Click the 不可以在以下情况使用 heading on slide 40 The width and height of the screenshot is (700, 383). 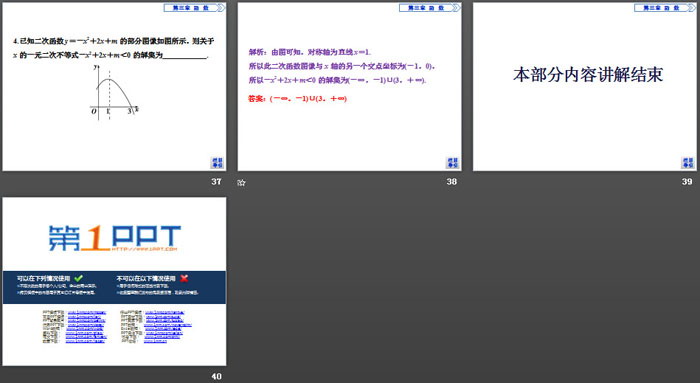[146, 278]
